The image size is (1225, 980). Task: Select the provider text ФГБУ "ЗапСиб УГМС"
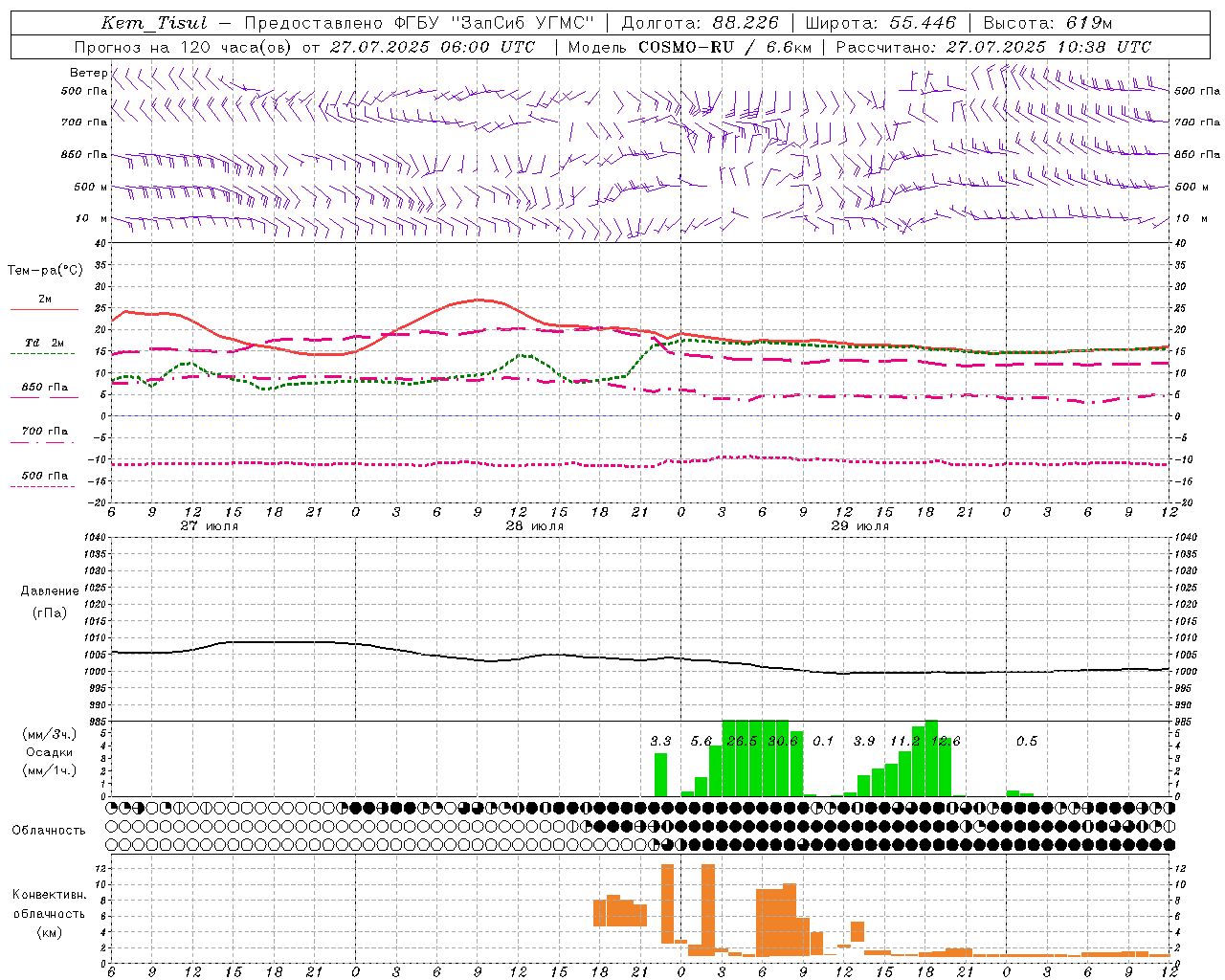[493, 23]
